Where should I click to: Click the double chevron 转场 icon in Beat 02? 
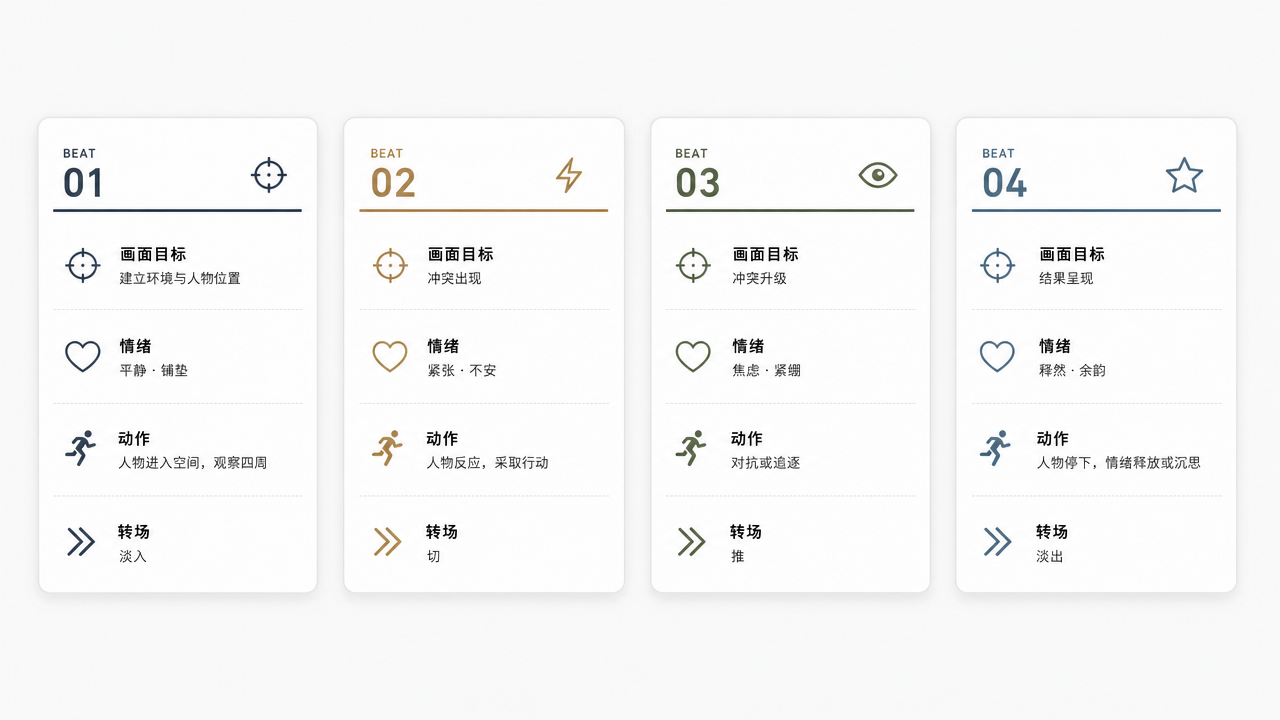(387, 541)
